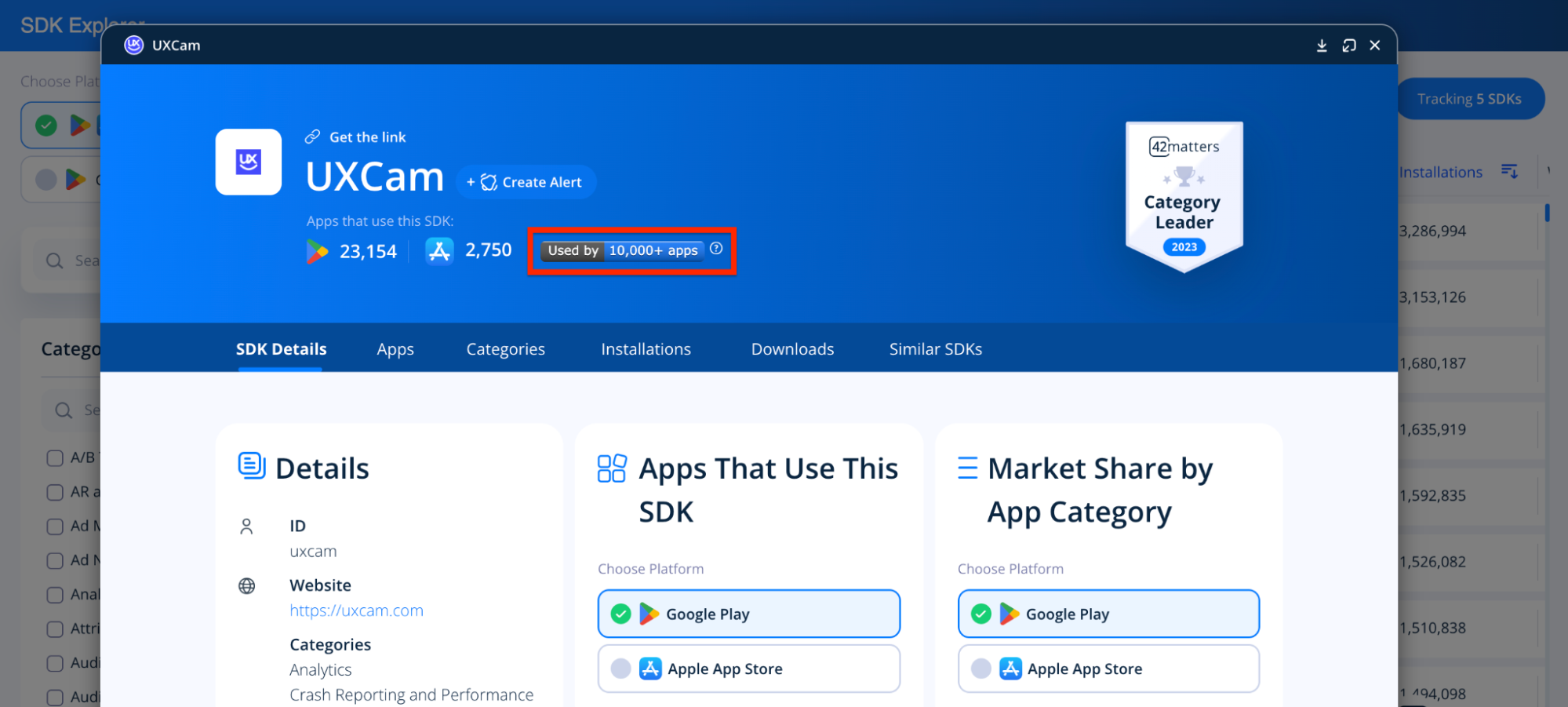Viewport: 1568px width, 707px height.
Task: Click the installations value 1,526,082
Action: coord(1432,562)
